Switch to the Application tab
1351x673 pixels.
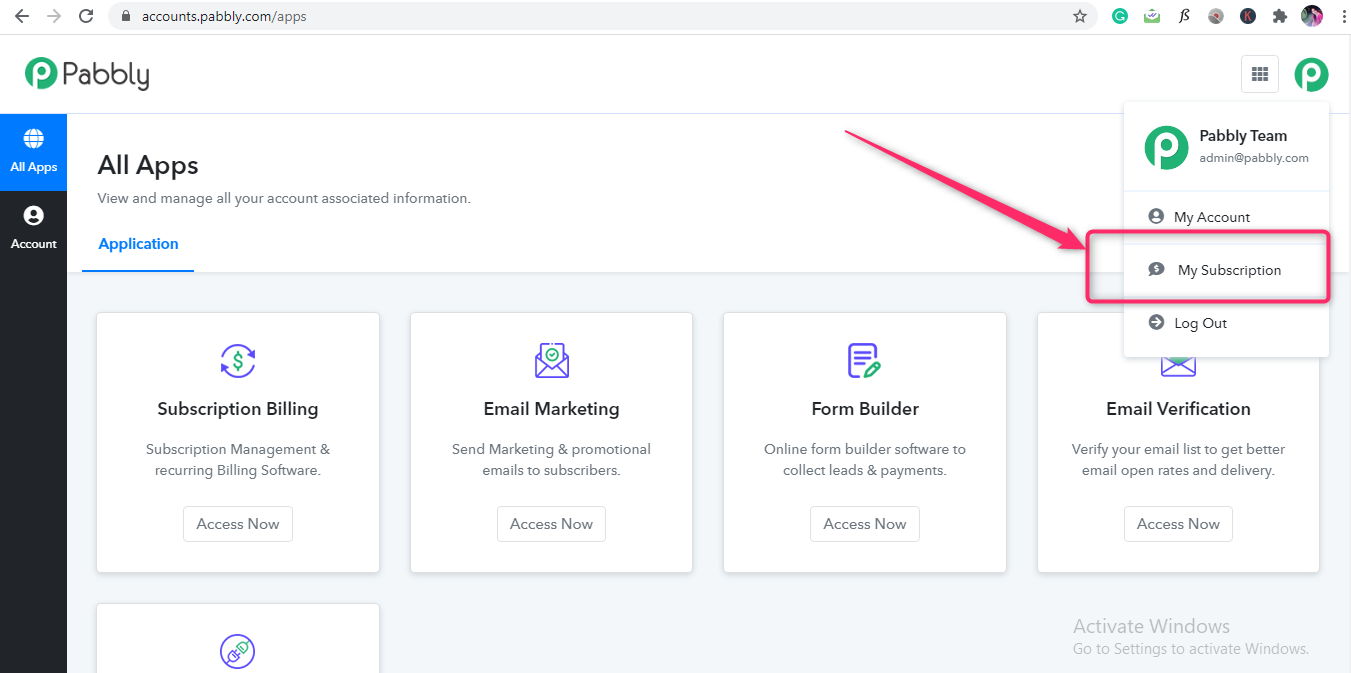(x=138, y=244)
